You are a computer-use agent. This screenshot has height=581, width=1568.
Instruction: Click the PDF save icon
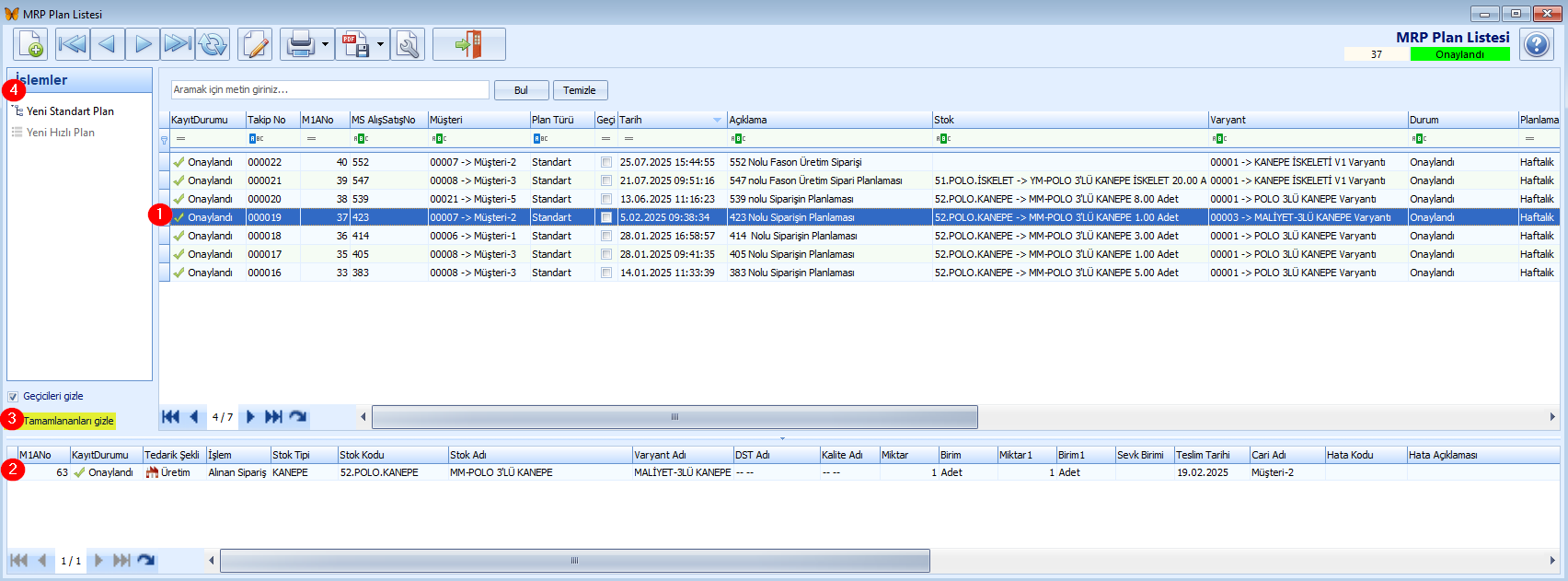355,44
